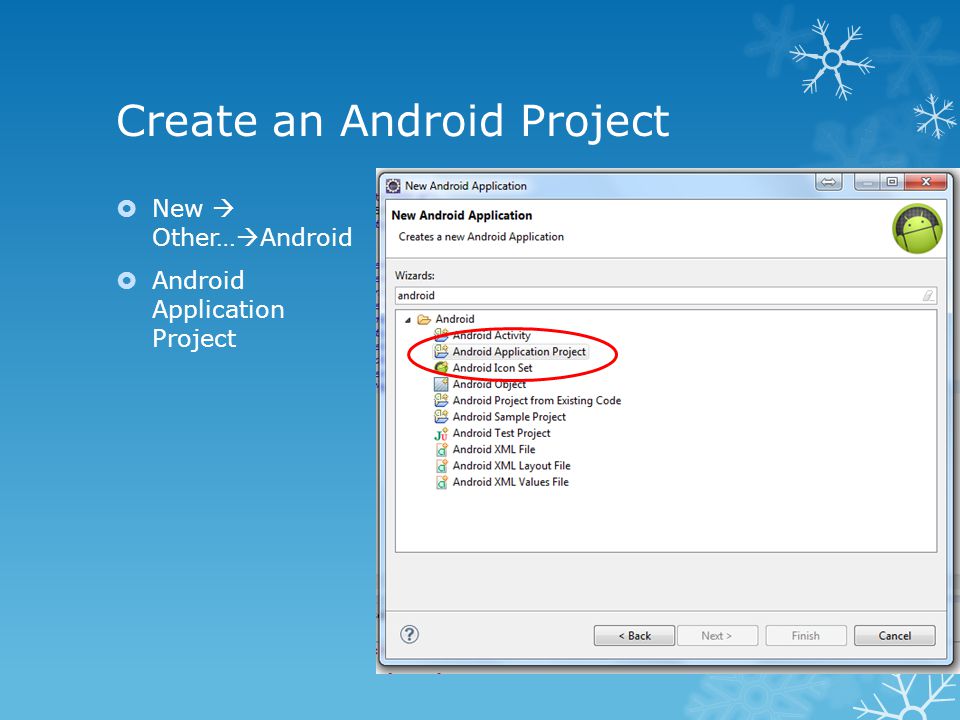960x720 pixels.
Task: Select Android Icon Set wizard
Action: (x=492, y=368)
